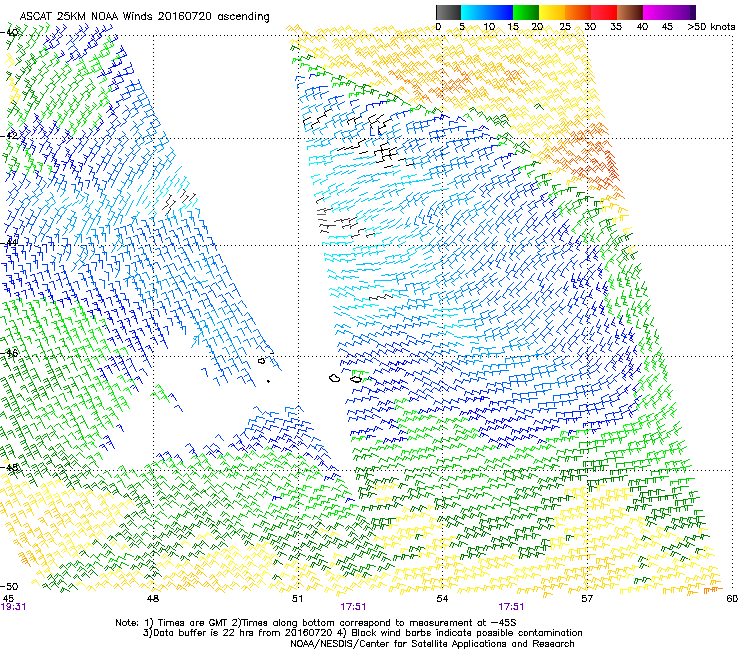Click the red 30-35 knots legend segment

pyautogui.click(x=604, y=12)
